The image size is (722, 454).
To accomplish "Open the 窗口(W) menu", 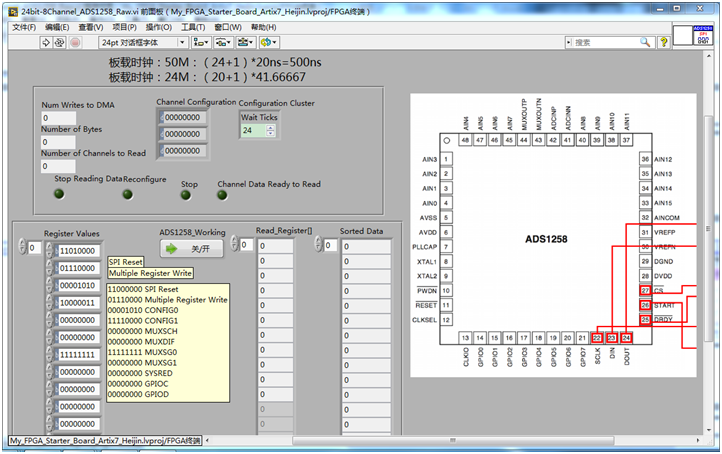I will [228, 27].
